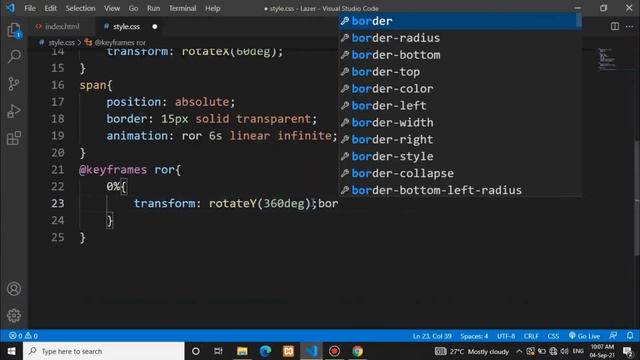Start Go Live server
640x360 pixels.
pyautogui.click(x=584, y=336)
